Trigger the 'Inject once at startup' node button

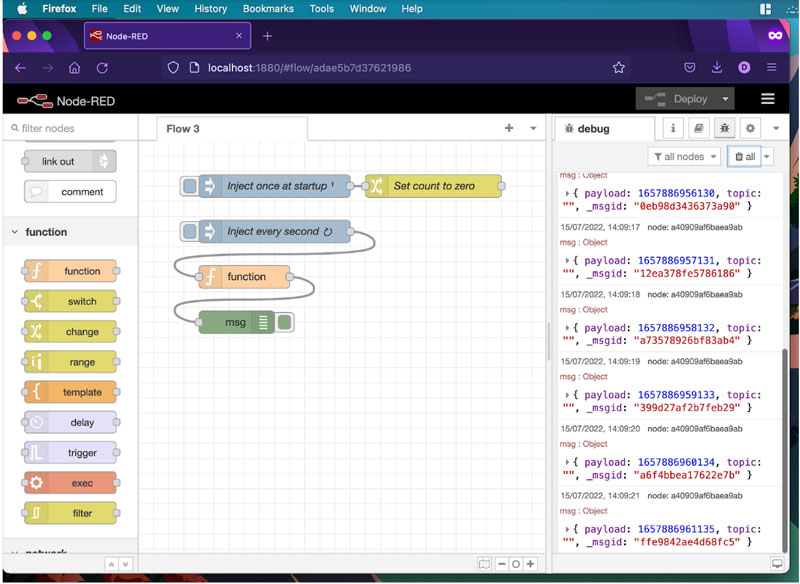click(189, 186)
